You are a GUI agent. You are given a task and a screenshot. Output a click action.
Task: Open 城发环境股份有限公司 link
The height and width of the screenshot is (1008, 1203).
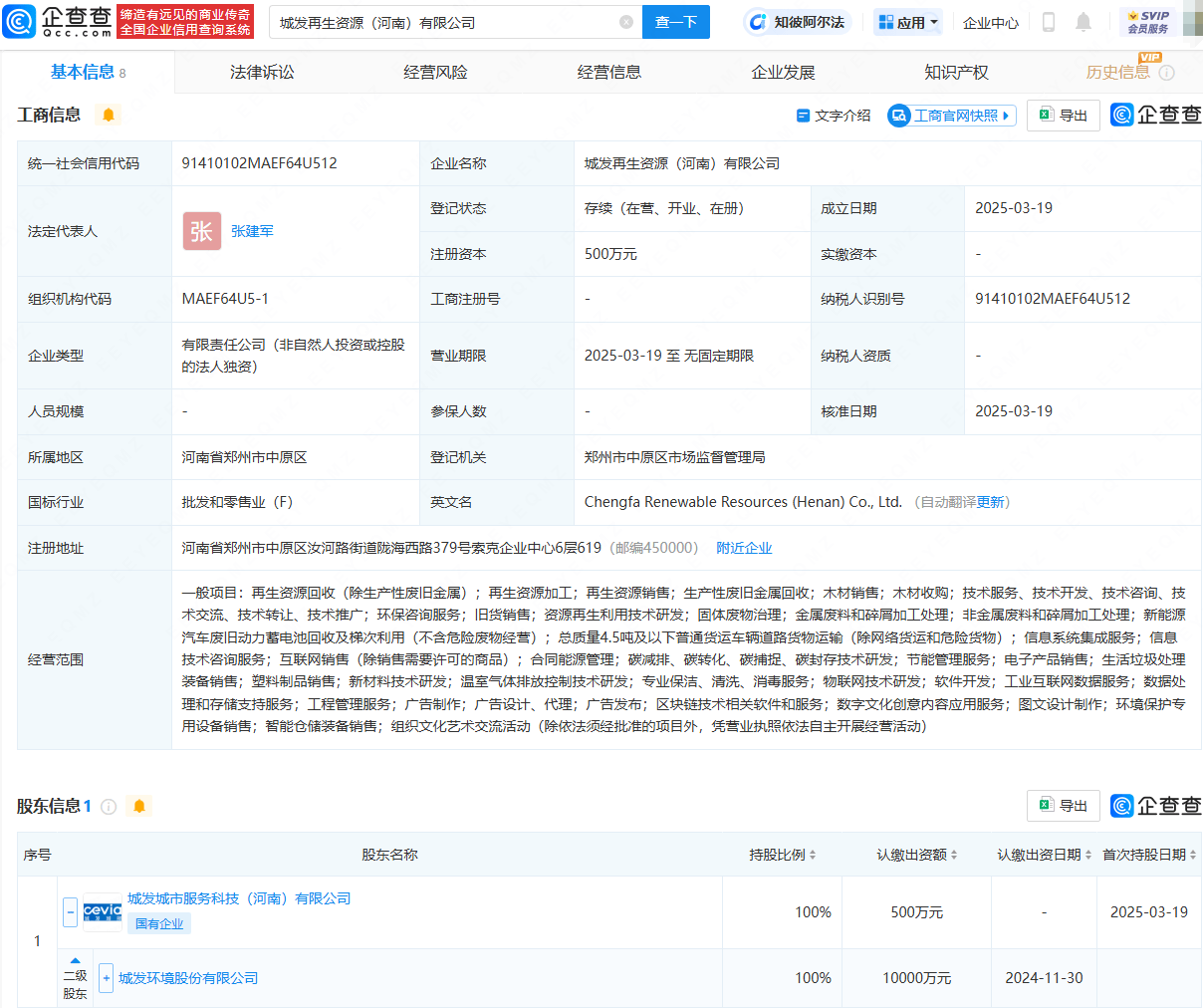(x=188, y=978)
